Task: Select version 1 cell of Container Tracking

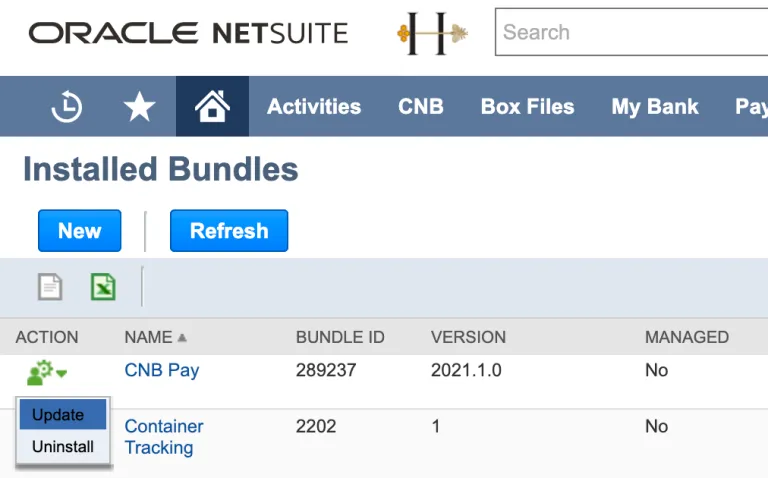Action: click(435, 426)
